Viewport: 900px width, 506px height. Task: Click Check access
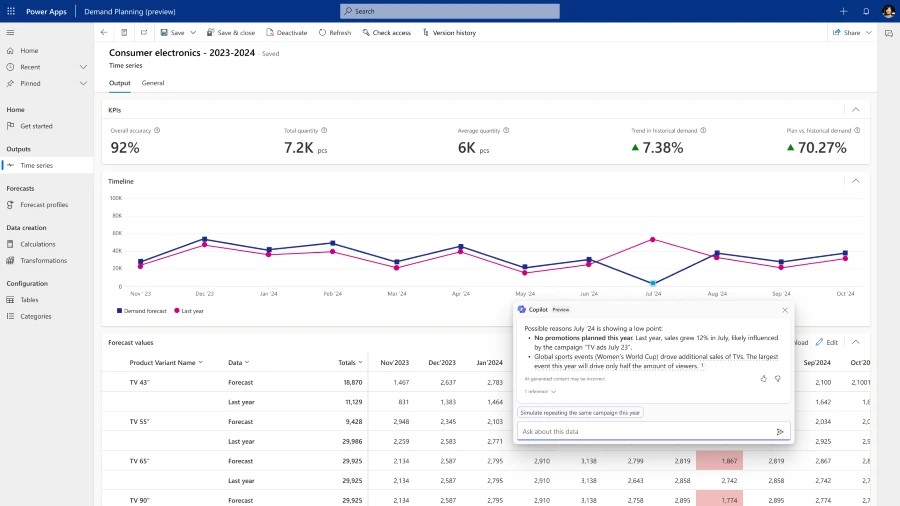386,33
